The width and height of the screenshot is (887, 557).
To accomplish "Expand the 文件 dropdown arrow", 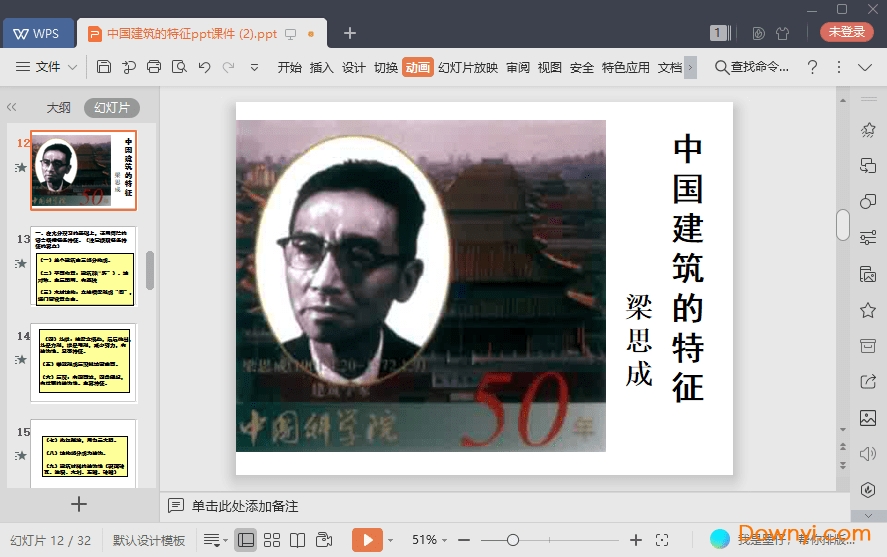I will 72,67.
